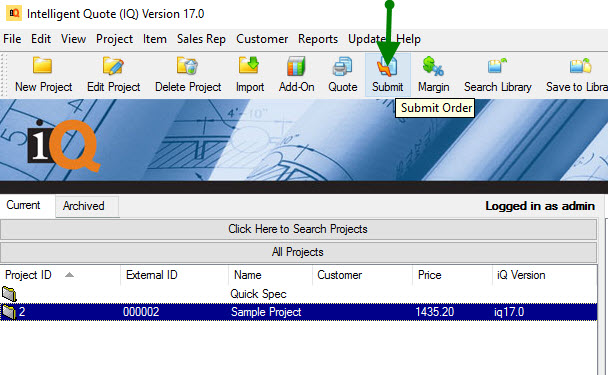Sort by the iQ Version column header
The image size is (608, 375).
[544, 275]
